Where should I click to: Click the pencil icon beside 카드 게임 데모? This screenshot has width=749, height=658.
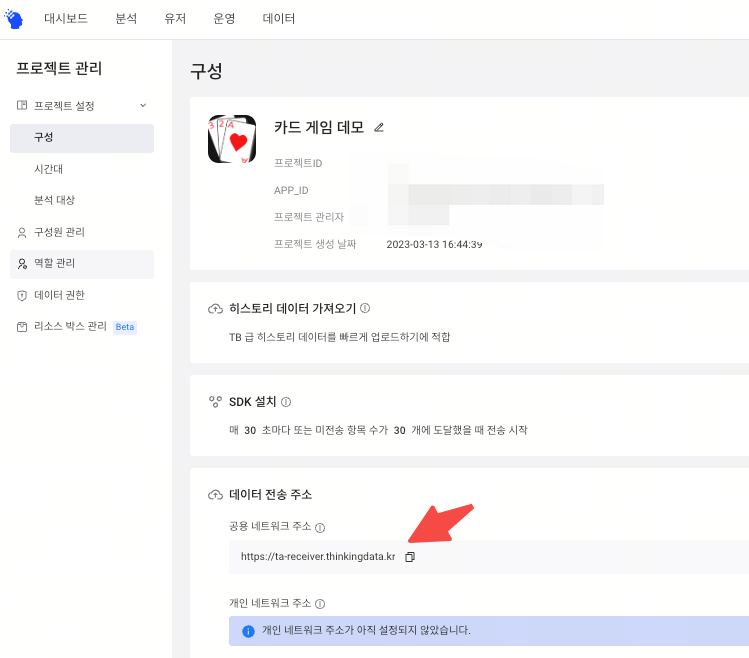378,127
